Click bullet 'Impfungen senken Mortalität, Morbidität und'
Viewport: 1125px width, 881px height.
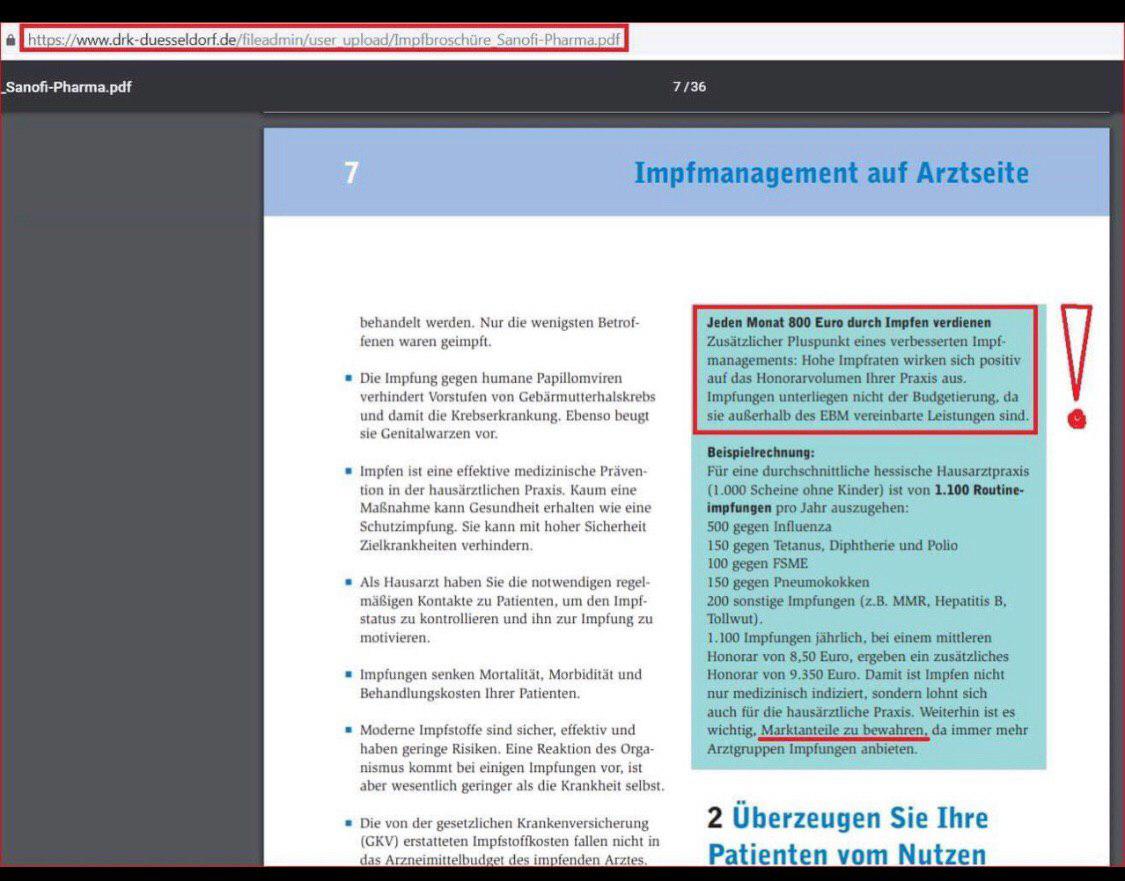point(501,675)
